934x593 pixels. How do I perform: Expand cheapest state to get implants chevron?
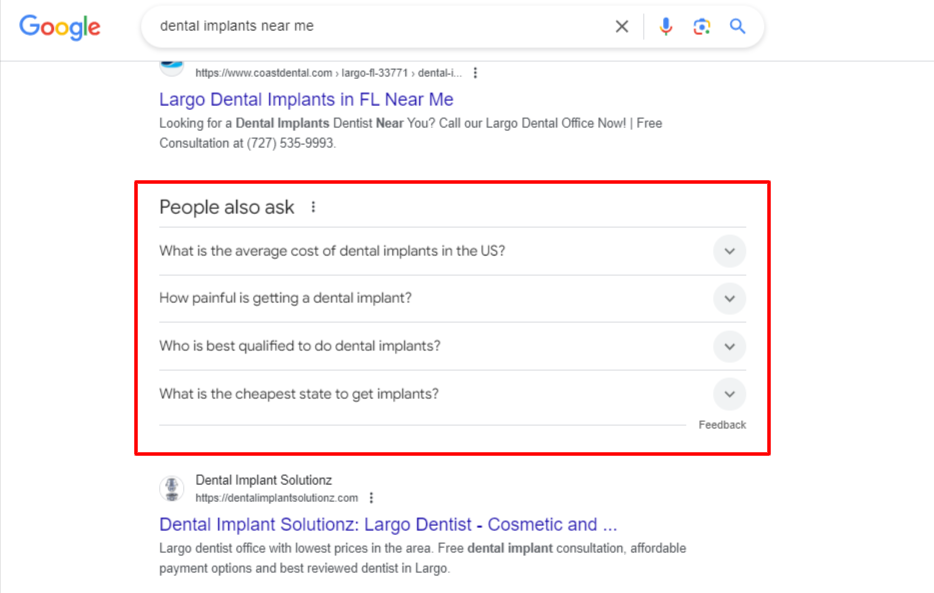[729, 394]
